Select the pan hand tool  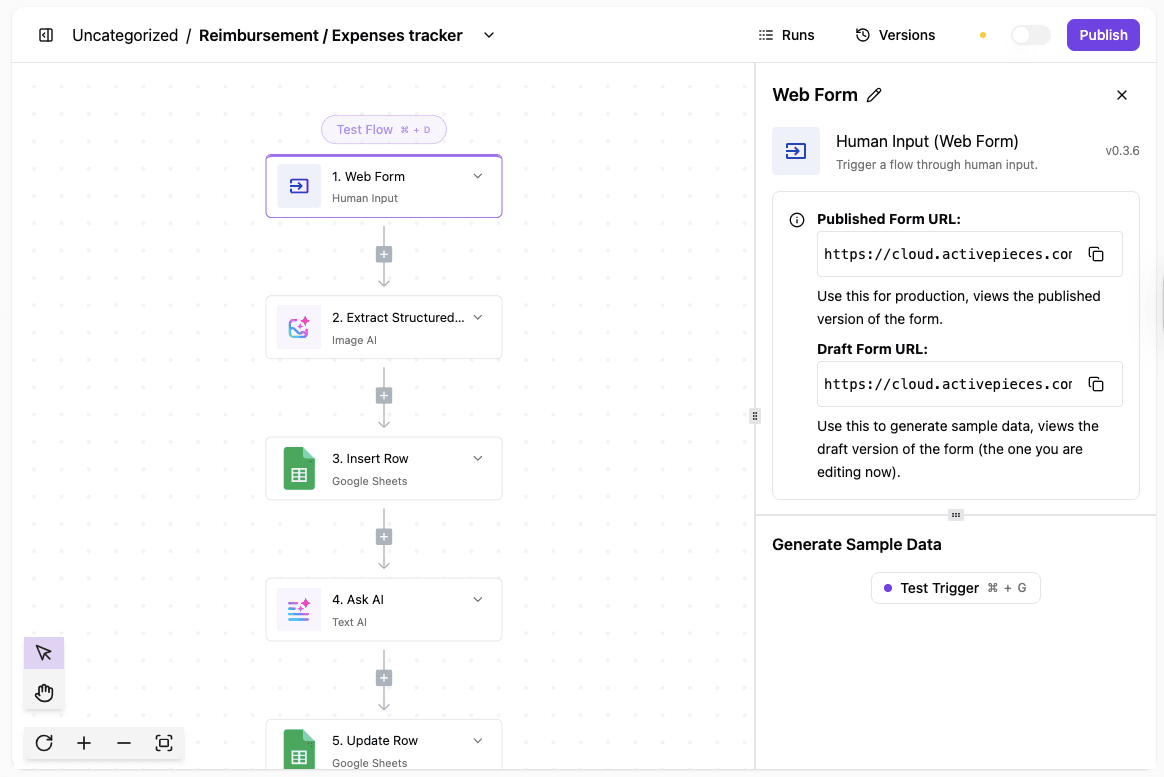point(43,692)
